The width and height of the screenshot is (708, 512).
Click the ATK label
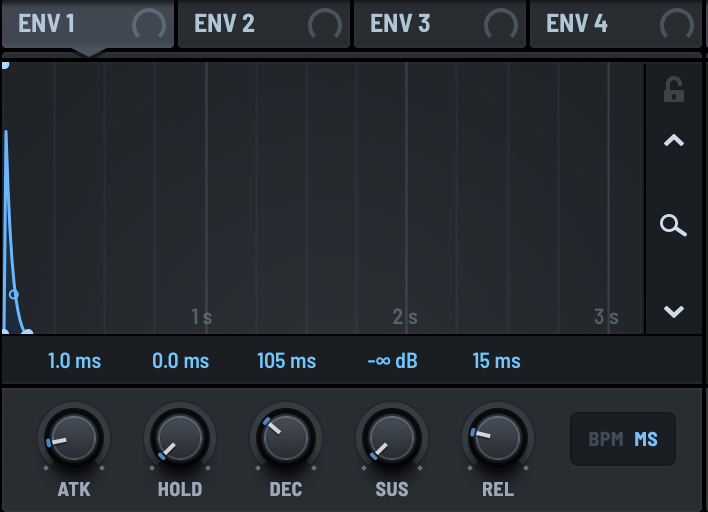[x=74, y=489]
